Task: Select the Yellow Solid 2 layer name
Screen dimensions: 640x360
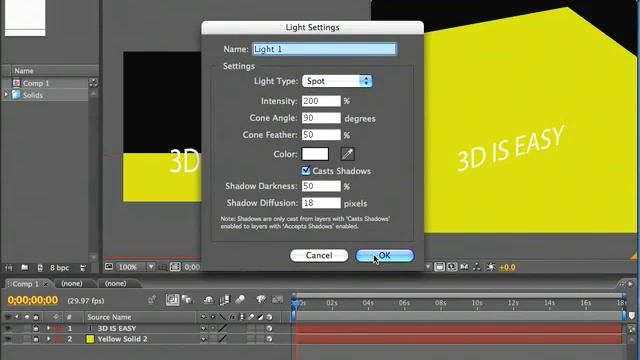Action: (x=122, y=339)
